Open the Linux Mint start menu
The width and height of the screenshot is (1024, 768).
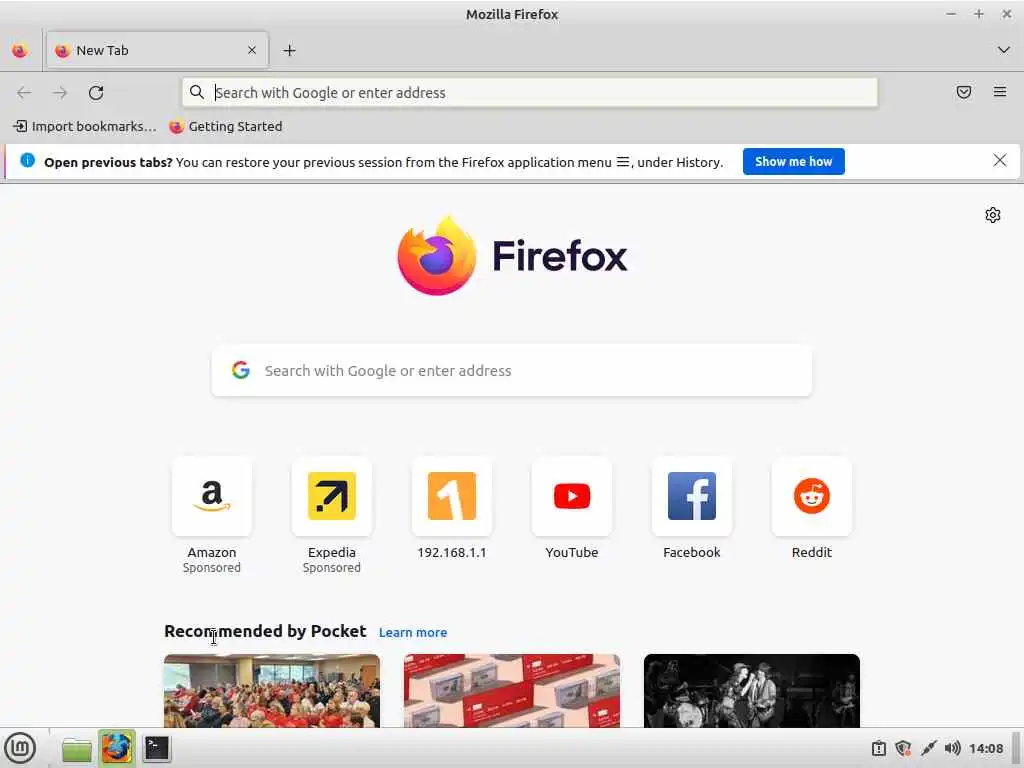click(x=21, y=748)
